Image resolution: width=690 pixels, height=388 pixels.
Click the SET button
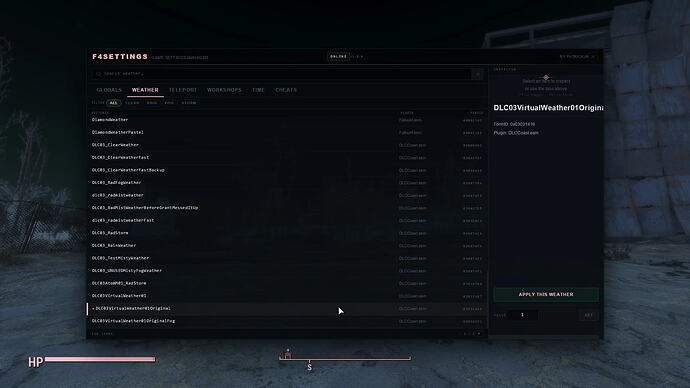tap(588, 315)
